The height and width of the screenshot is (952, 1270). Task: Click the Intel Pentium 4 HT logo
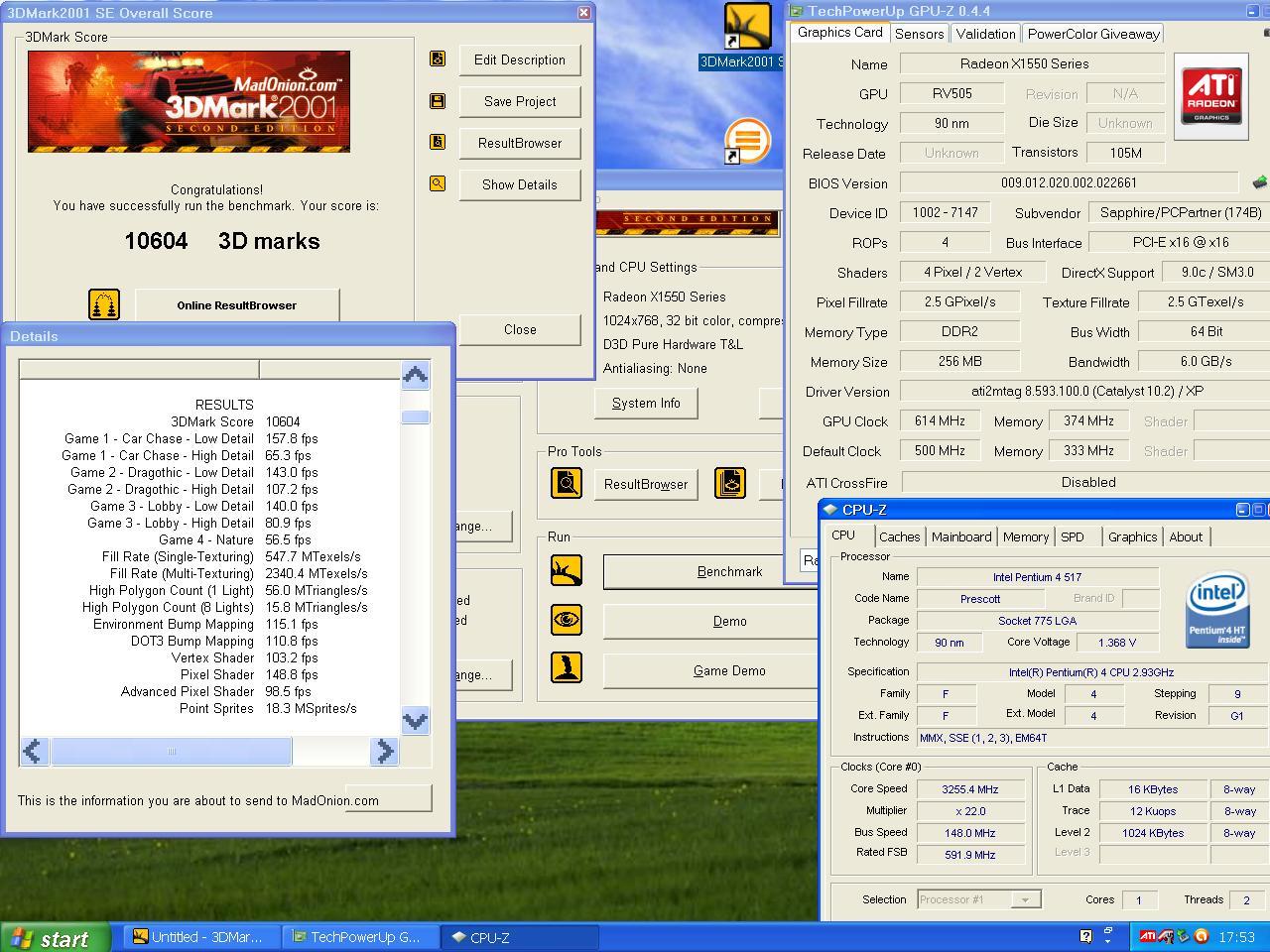click(1217, 609)
